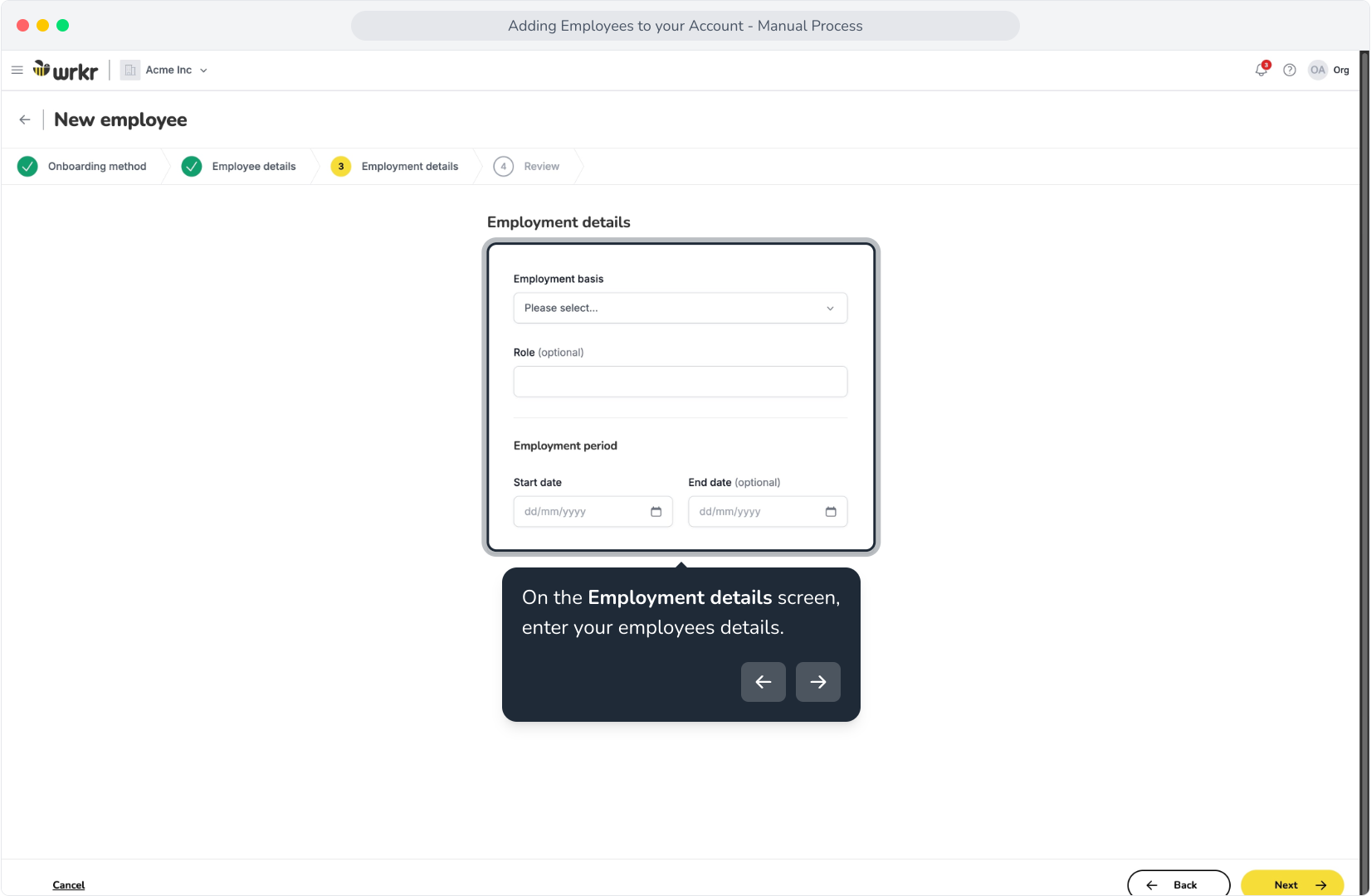Open the Start date calendar picker
This screenshot has width=1371, height=896.
click(656, 512)
